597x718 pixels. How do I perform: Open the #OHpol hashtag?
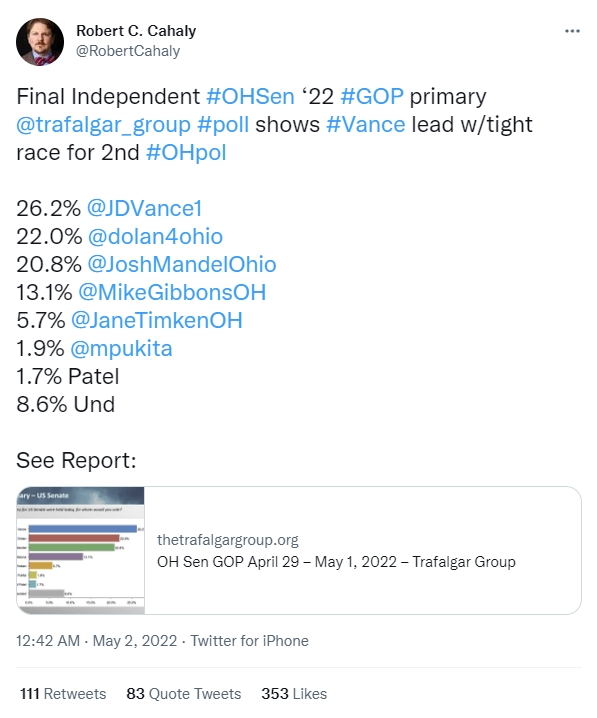click(186, 153)
